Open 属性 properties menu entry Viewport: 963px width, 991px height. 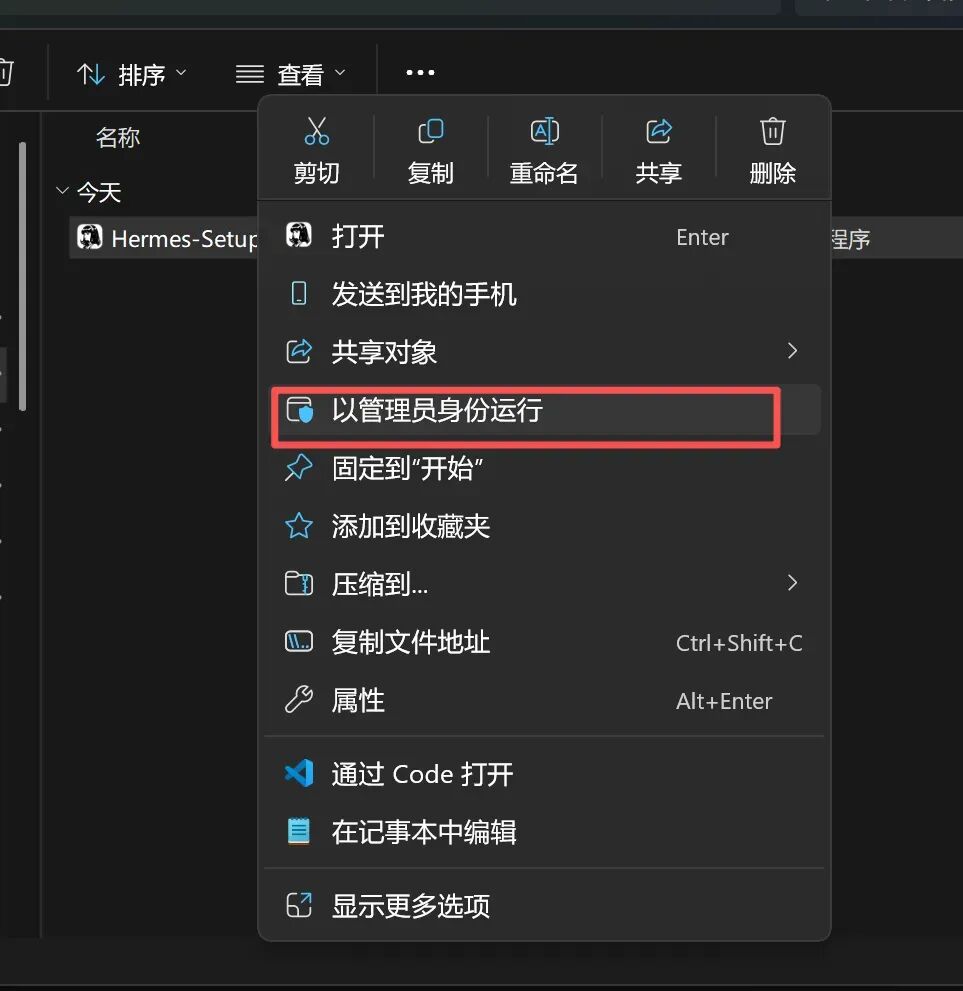click(x=545, y=700)
